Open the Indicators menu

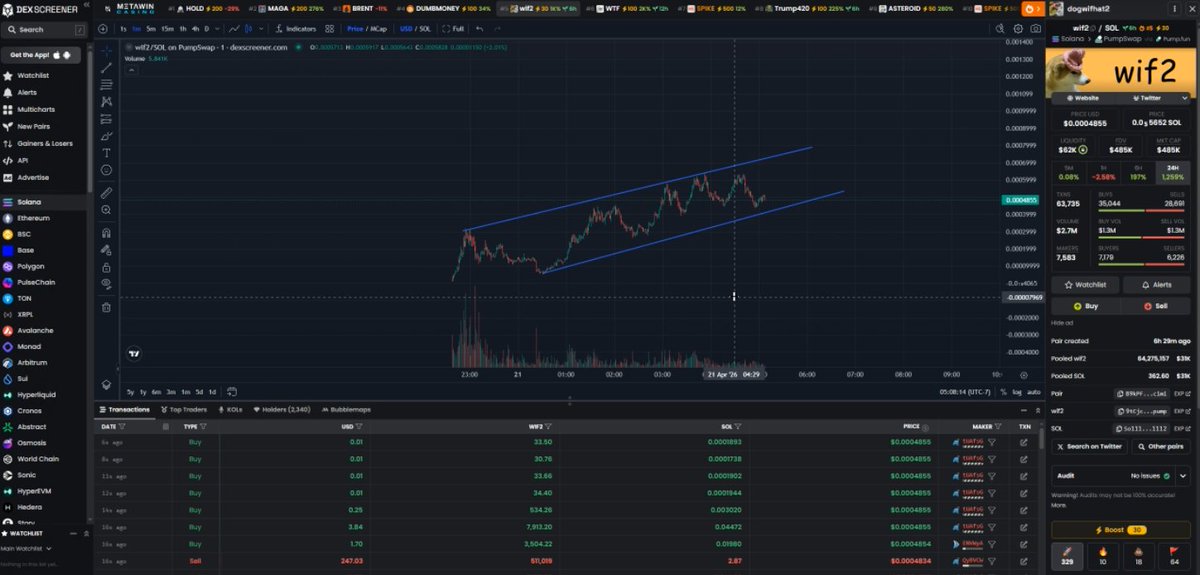point(294,29)
